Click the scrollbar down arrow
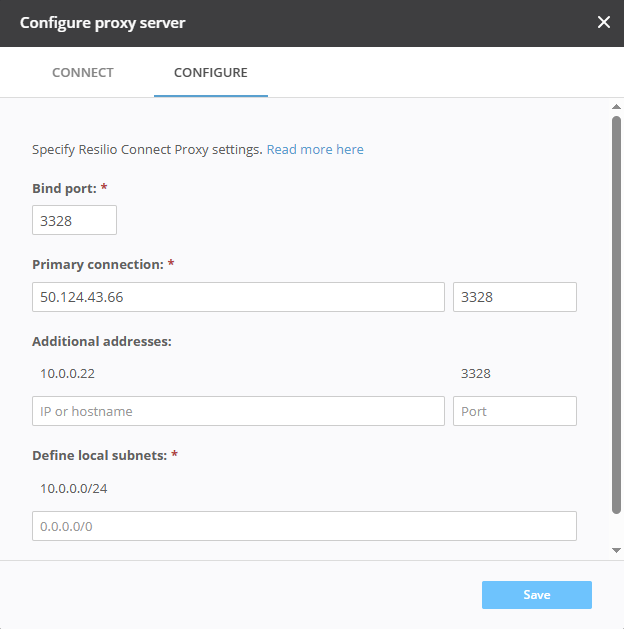The height and width of the screenshot is (629, 624). pos(616,550)
